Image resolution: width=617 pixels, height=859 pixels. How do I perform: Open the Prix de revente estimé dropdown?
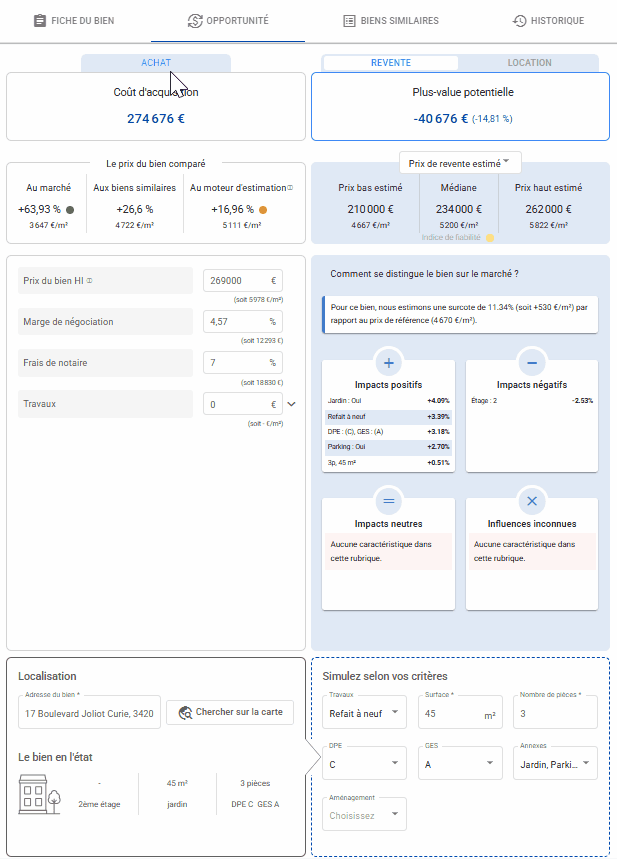(x=460, y=163)
